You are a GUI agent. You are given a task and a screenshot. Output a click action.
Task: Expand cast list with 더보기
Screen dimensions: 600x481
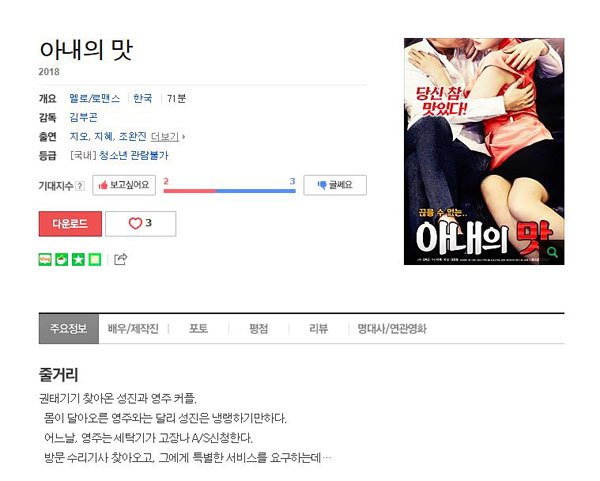167,137
